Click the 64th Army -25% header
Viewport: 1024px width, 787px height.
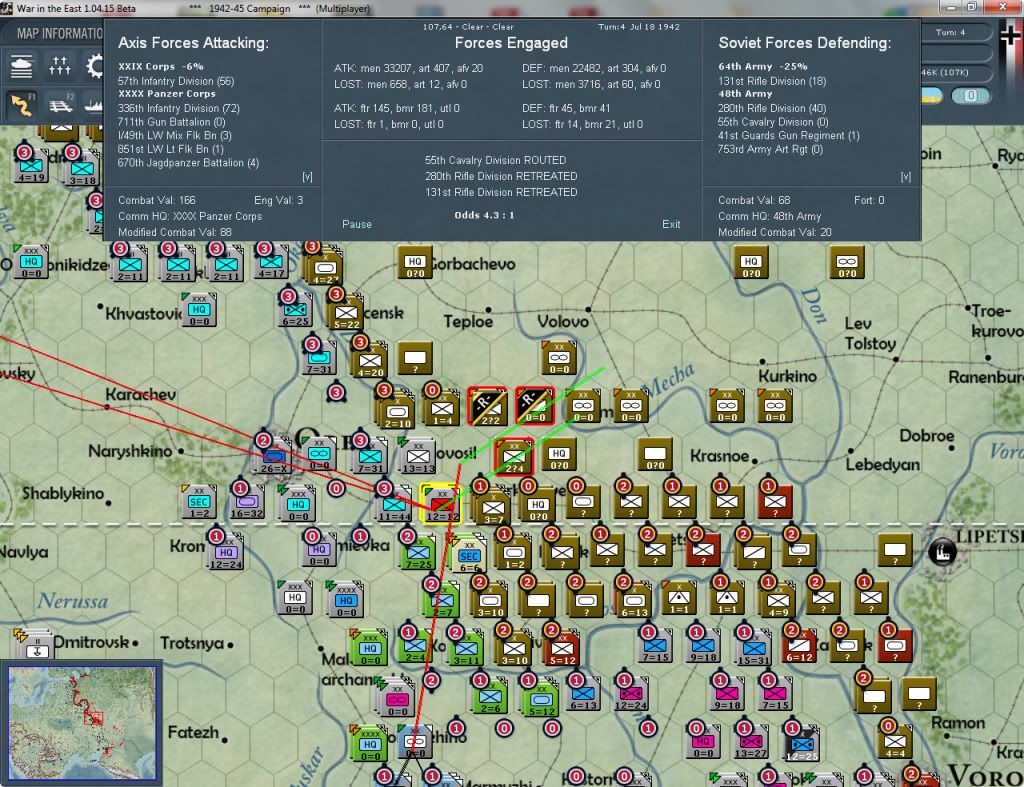[x=763, y=67]
